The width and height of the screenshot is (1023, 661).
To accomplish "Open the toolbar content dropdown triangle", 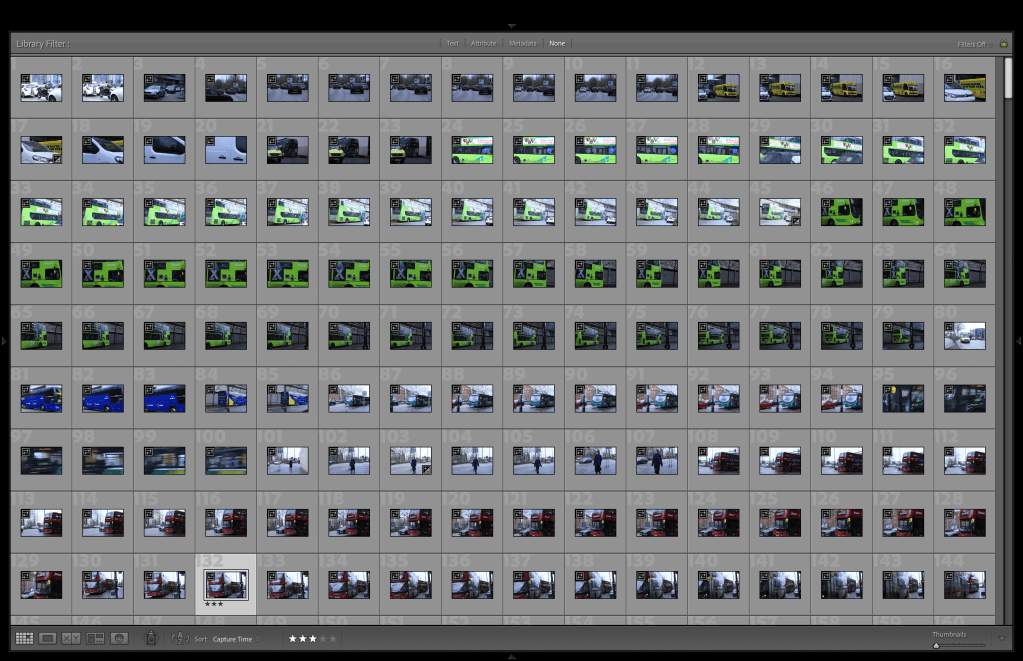I will (x=1003, y=638).
